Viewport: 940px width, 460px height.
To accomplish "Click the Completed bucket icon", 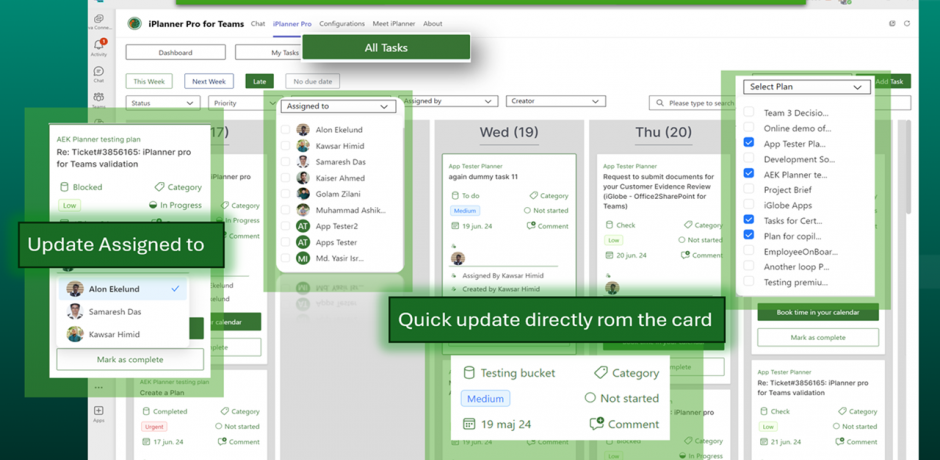I will [146, 411].
